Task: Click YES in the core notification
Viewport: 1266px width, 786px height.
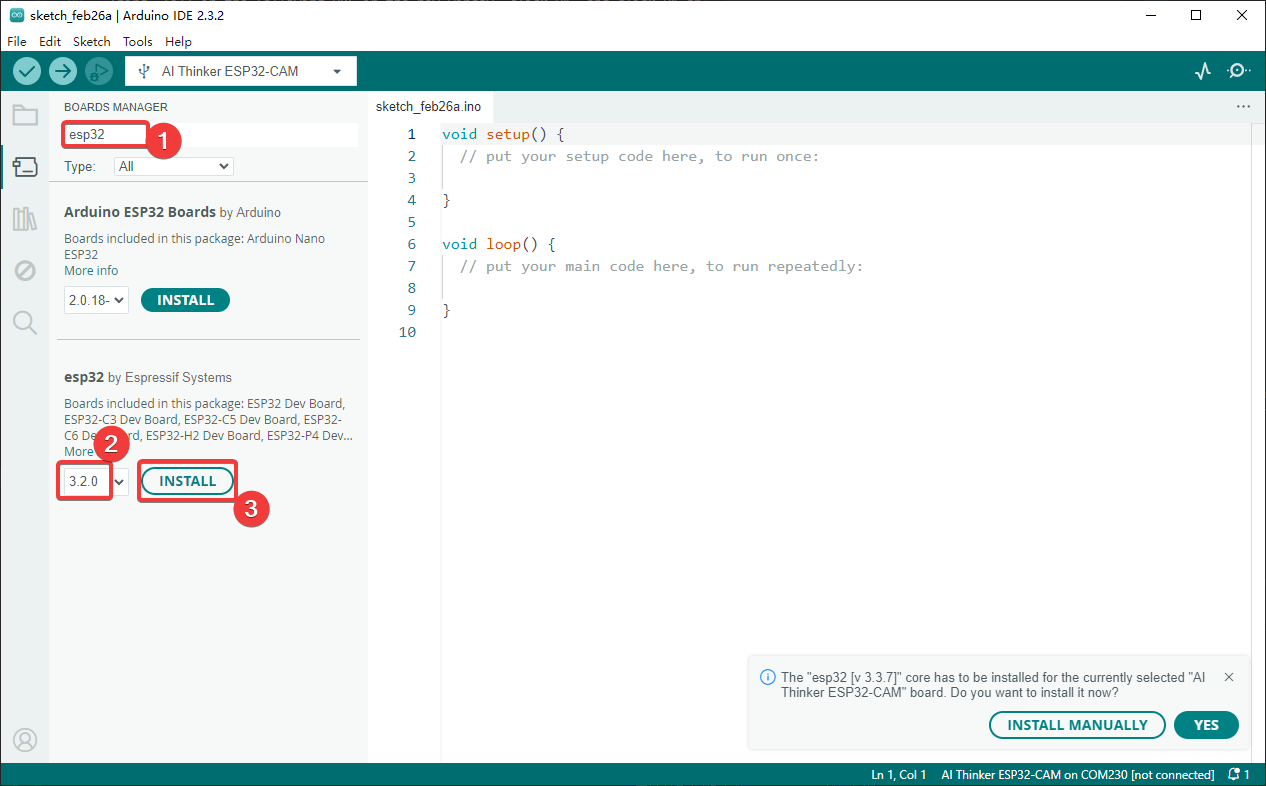Action: point(1207,725)
